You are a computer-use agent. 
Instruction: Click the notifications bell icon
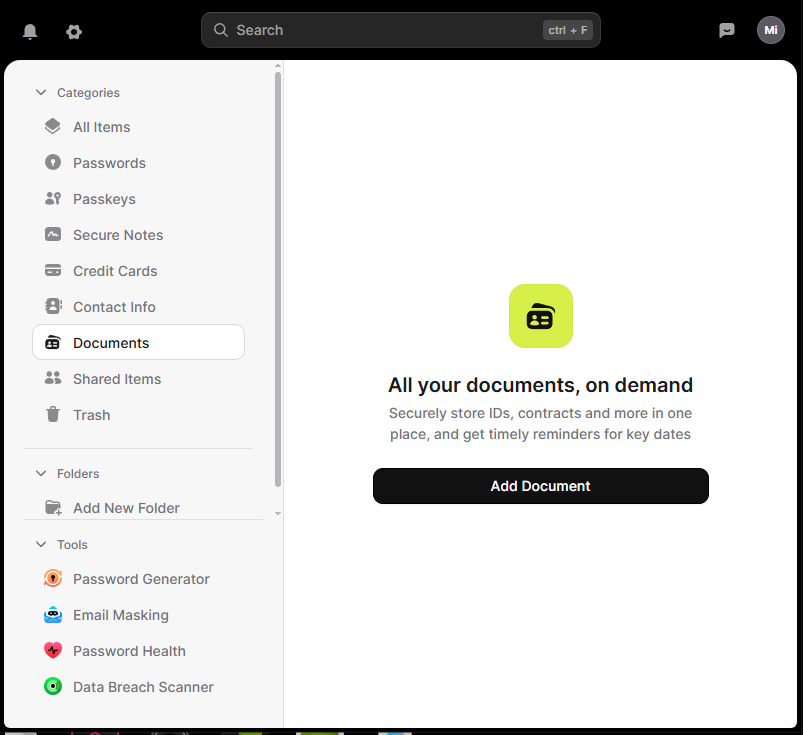click(x=30, y=31)
